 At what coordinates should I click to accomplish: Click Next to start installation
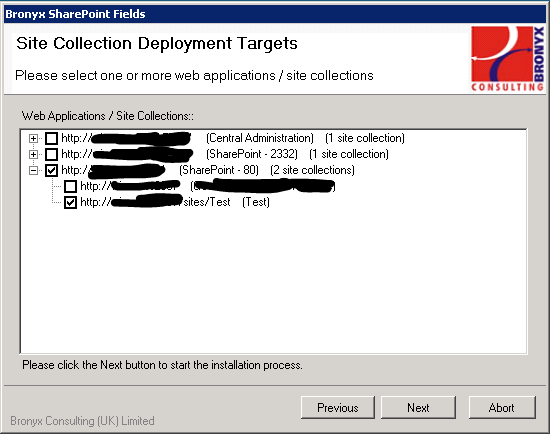click(418, 408)
